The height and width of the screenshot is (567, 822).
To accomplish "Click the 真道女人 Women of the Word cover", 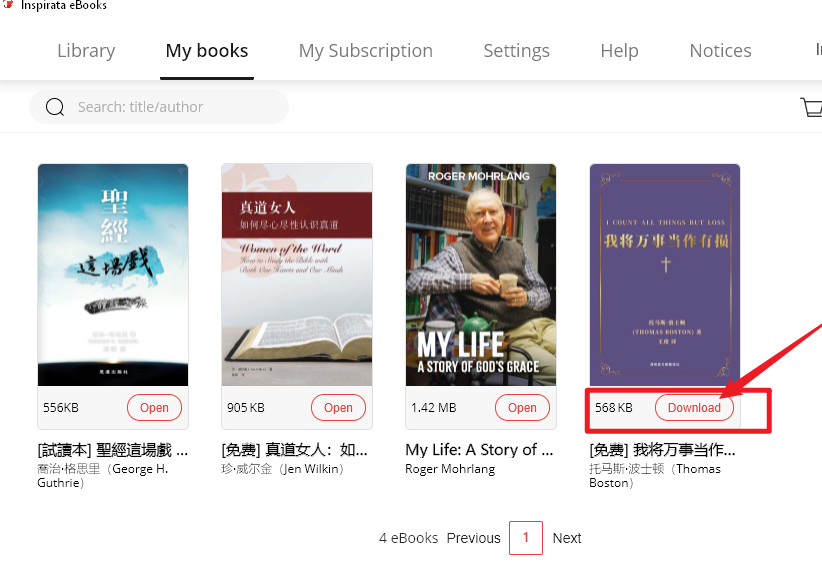I will tap(297, 275).
